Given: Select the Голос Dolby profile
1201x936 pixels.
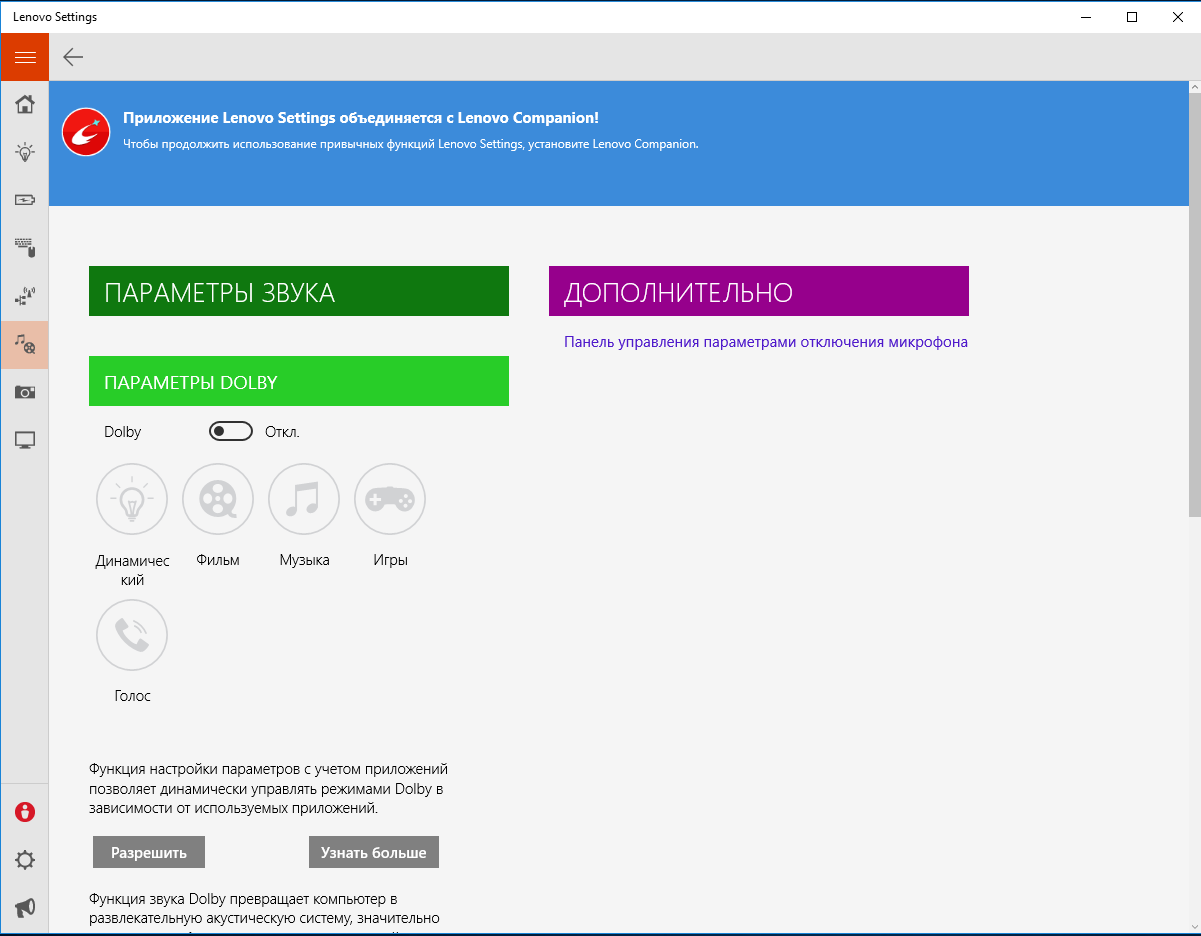Looking at the screenshot, I should tap(132, 635).
